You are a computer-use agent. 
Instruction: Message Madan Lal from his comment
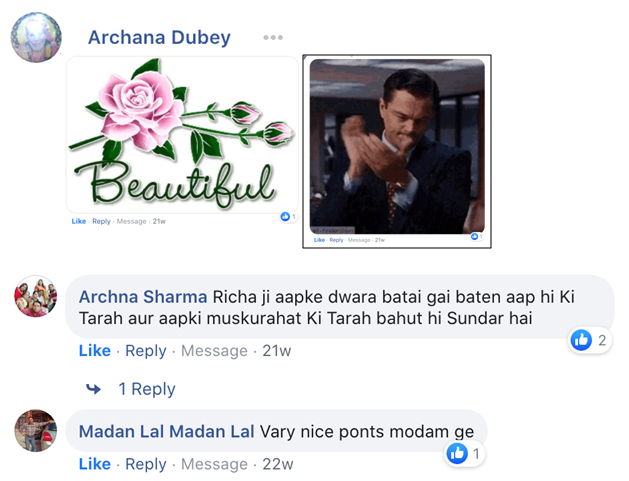[214, 464]
